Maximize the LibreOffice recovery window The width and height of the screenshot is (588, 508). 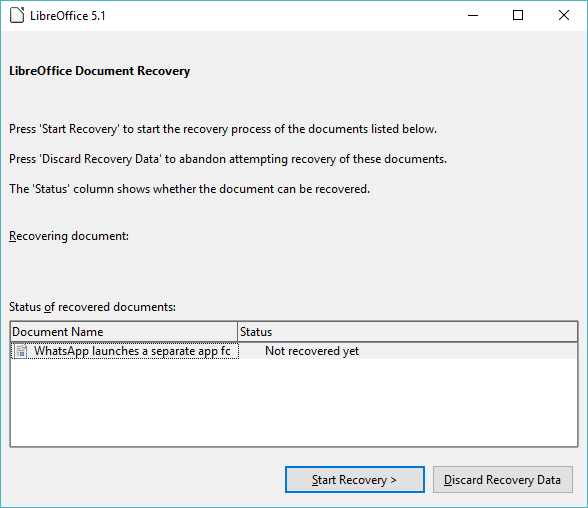(518, 15)
